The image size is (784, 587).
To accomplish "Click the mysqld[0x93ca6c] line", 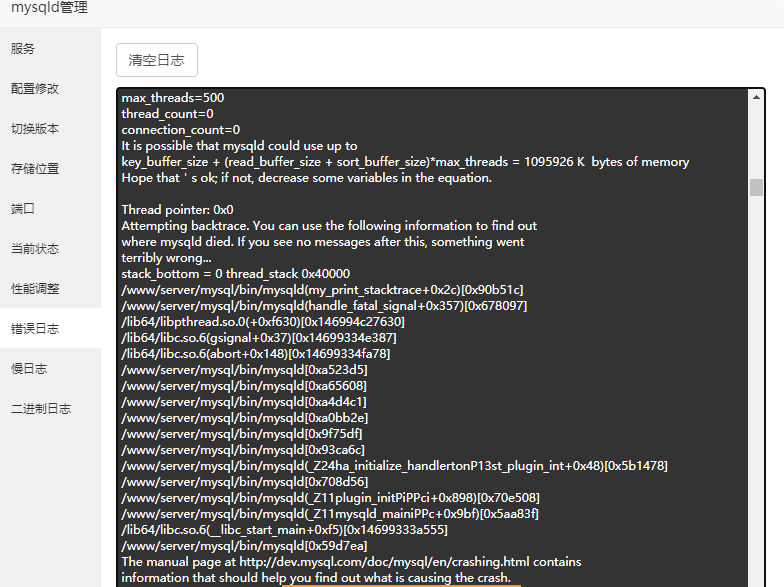I will [x=243, y=450].
